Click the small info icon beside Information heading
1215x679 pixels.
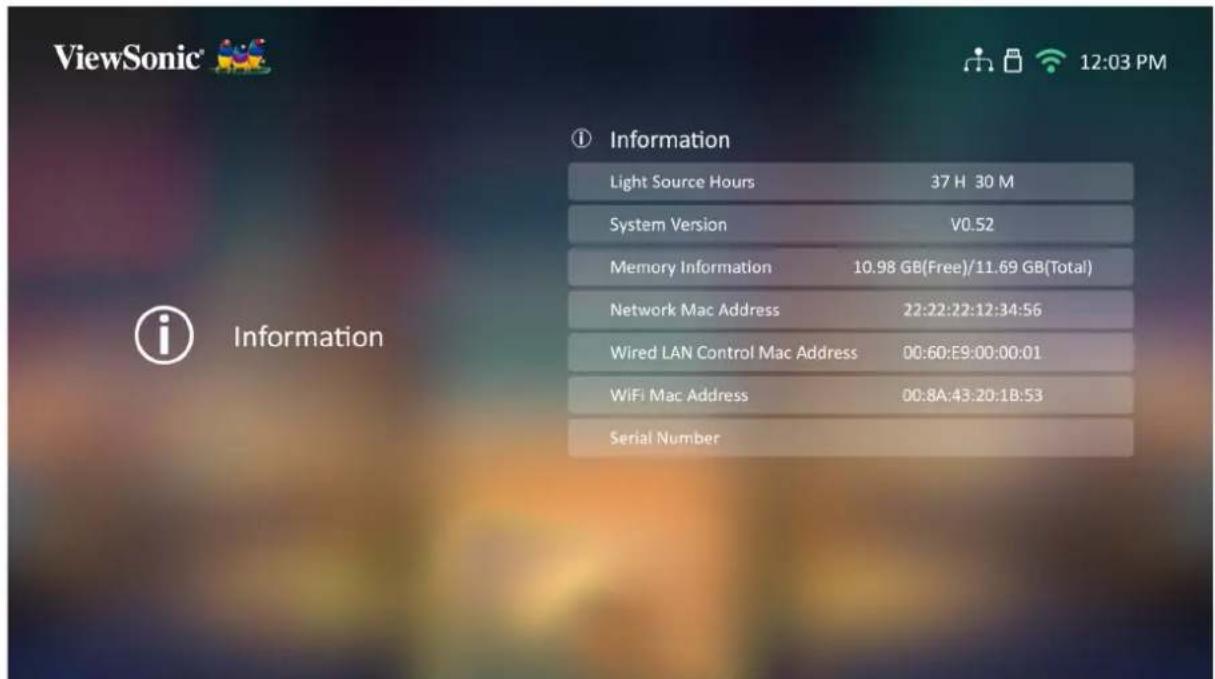580,140
